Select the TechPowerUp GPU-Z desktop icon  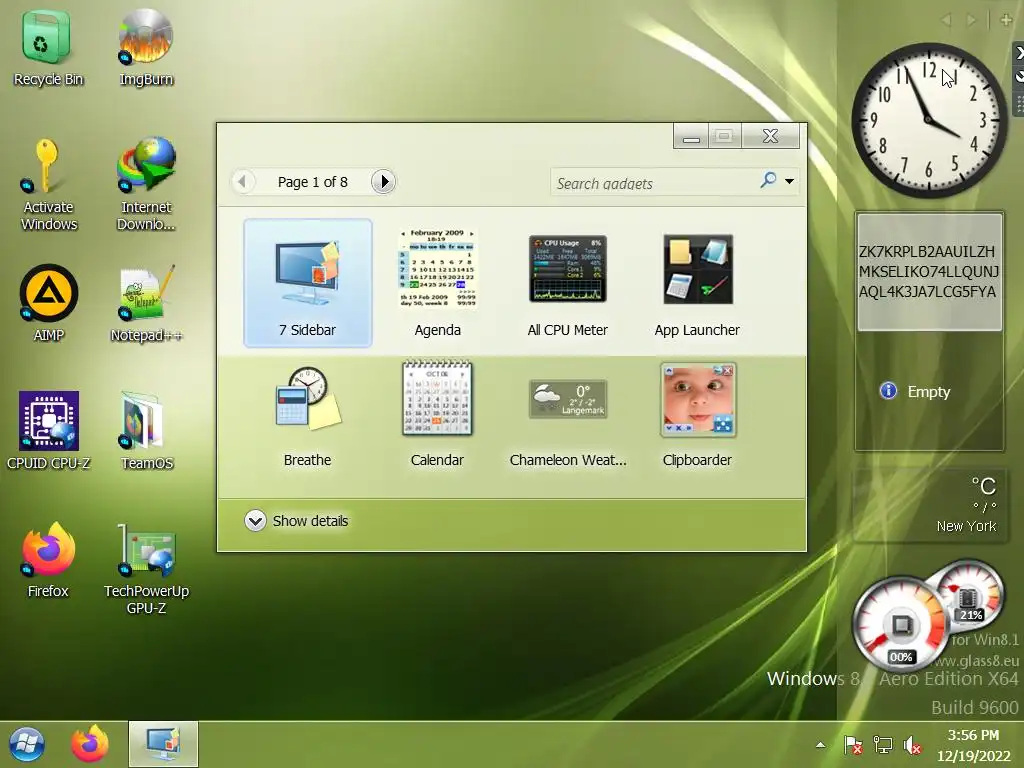[146, 569]
